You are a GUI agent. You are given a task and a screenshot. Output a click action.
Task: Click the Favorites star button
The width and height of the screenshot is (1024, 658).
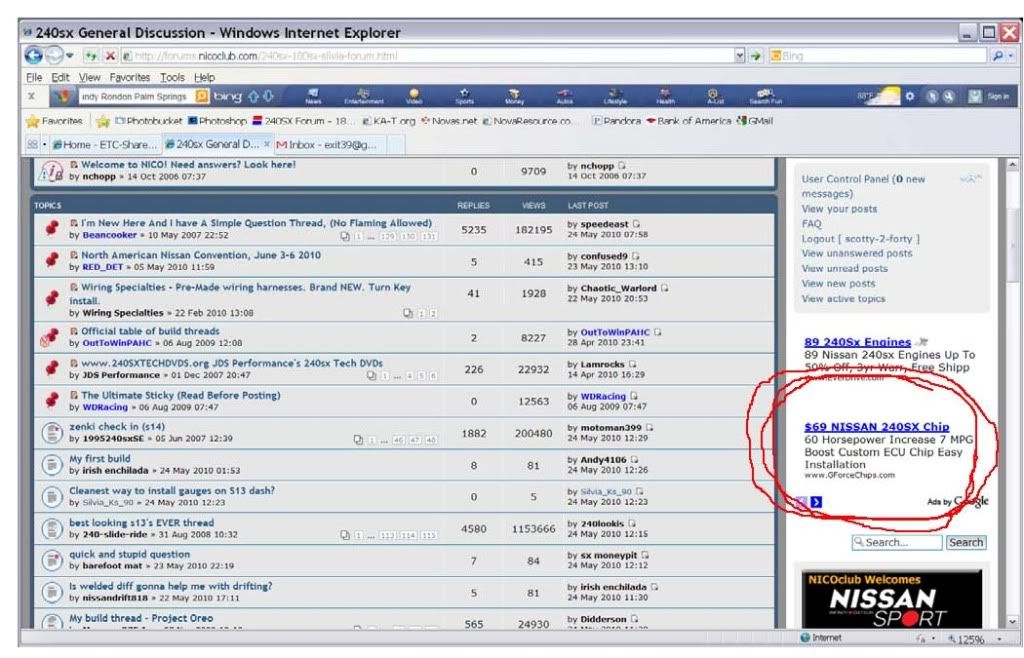[x=54, y=121]
